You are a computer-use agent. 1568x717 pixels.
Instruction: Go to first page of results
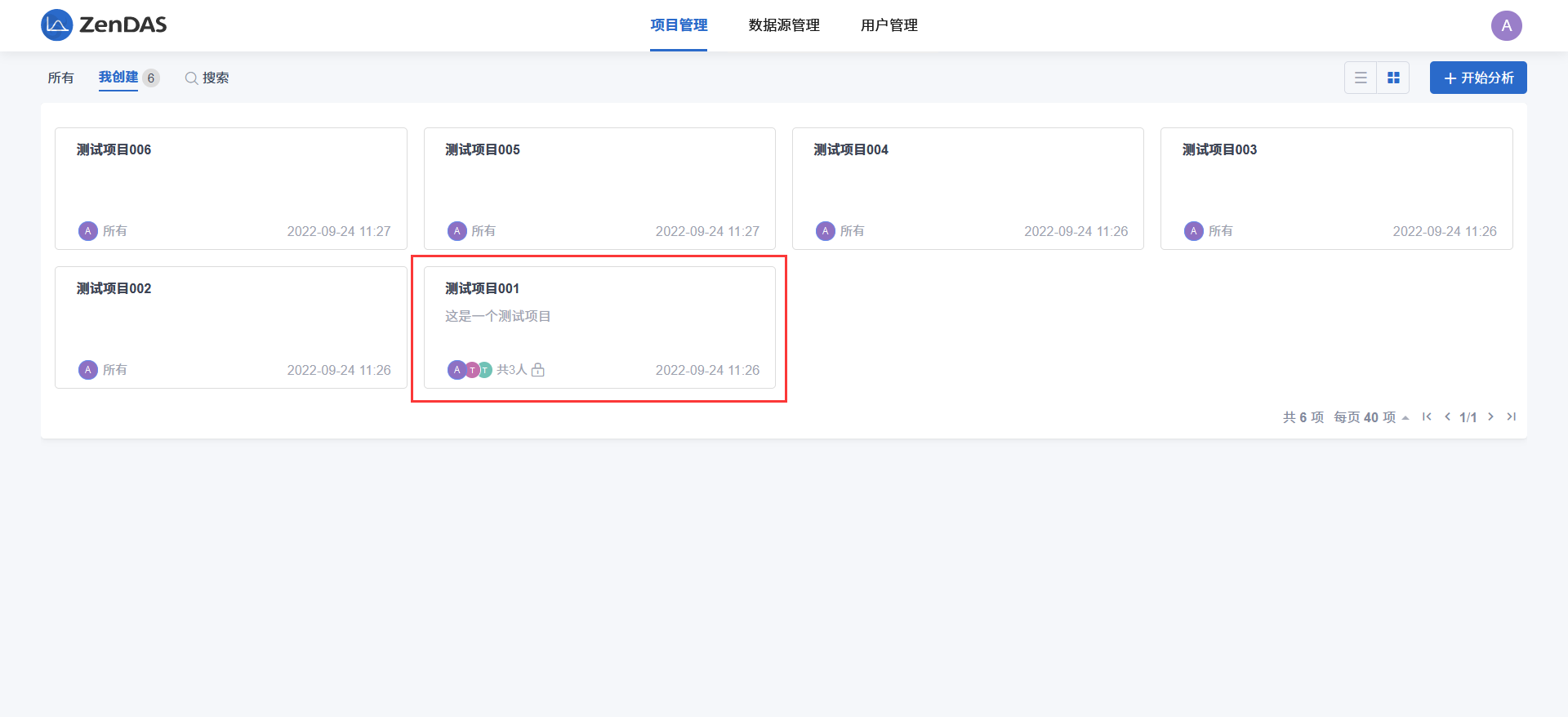tap(1427, 416)
